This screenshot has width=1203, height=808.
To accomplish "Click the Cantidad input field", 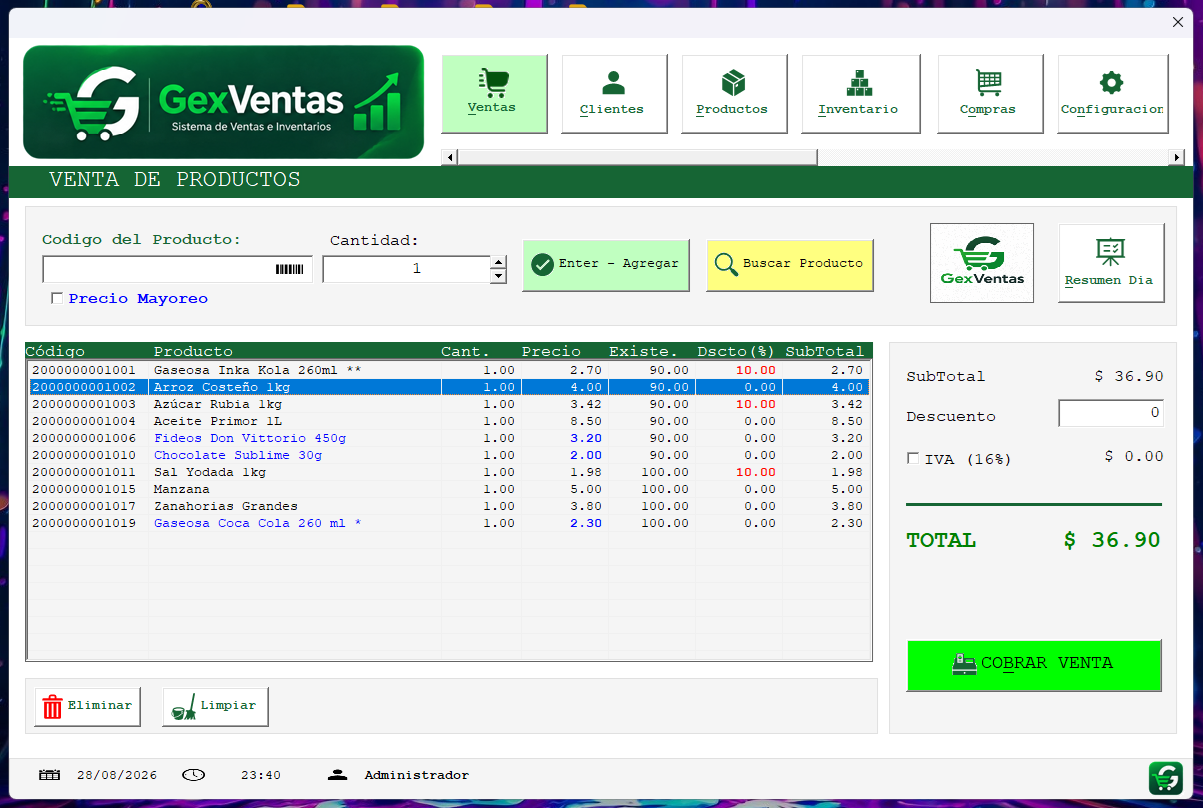I will pos(406,269).
